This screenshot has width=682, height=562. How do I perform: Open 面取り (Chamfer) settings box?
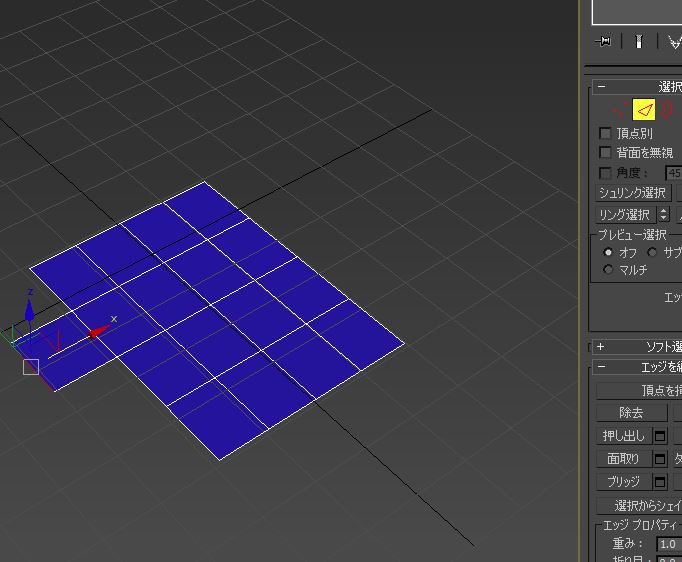pyautogui.click(x=660, y=459)
